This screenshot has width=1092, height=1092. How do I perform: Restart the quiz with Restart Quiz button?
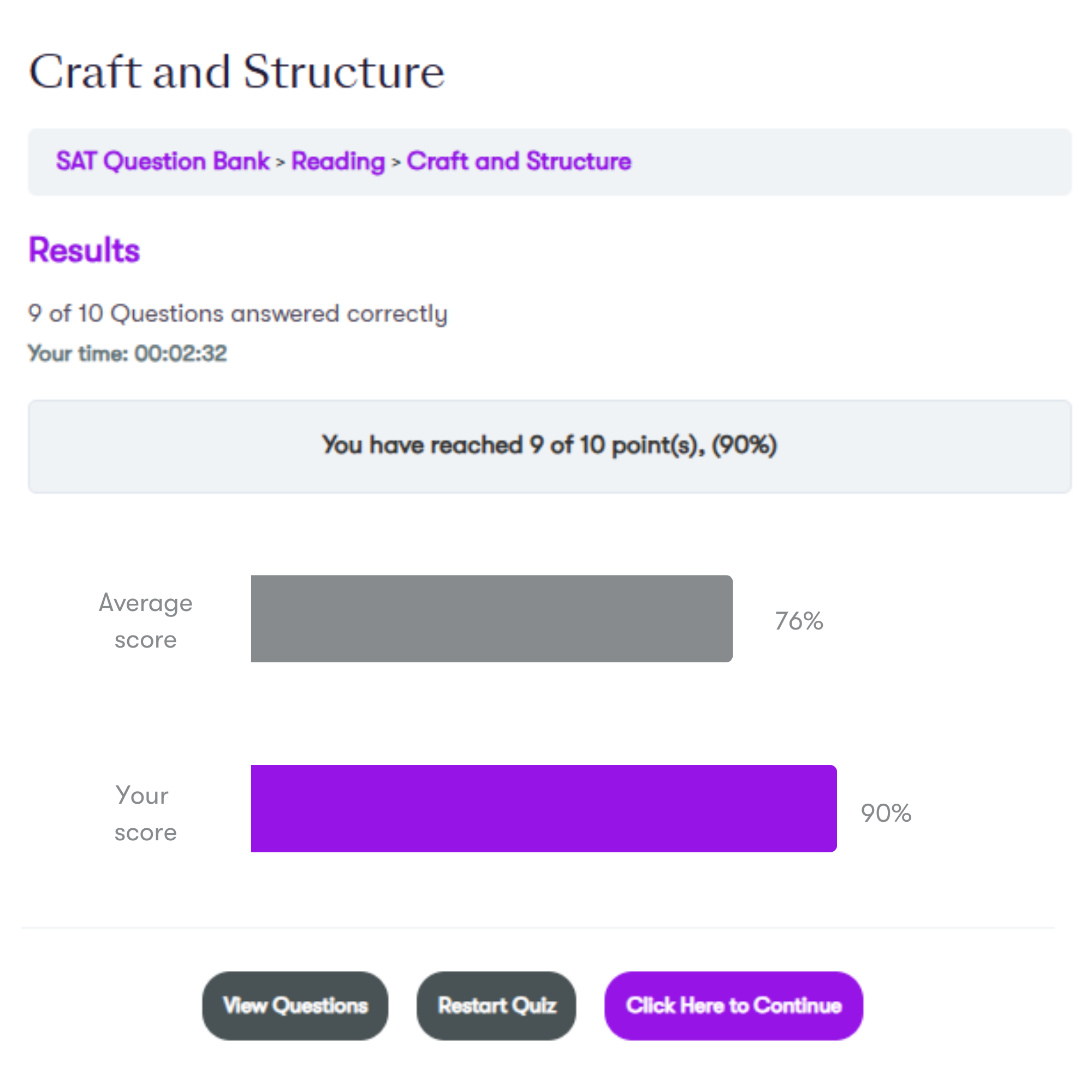(x=496, y=1006)
